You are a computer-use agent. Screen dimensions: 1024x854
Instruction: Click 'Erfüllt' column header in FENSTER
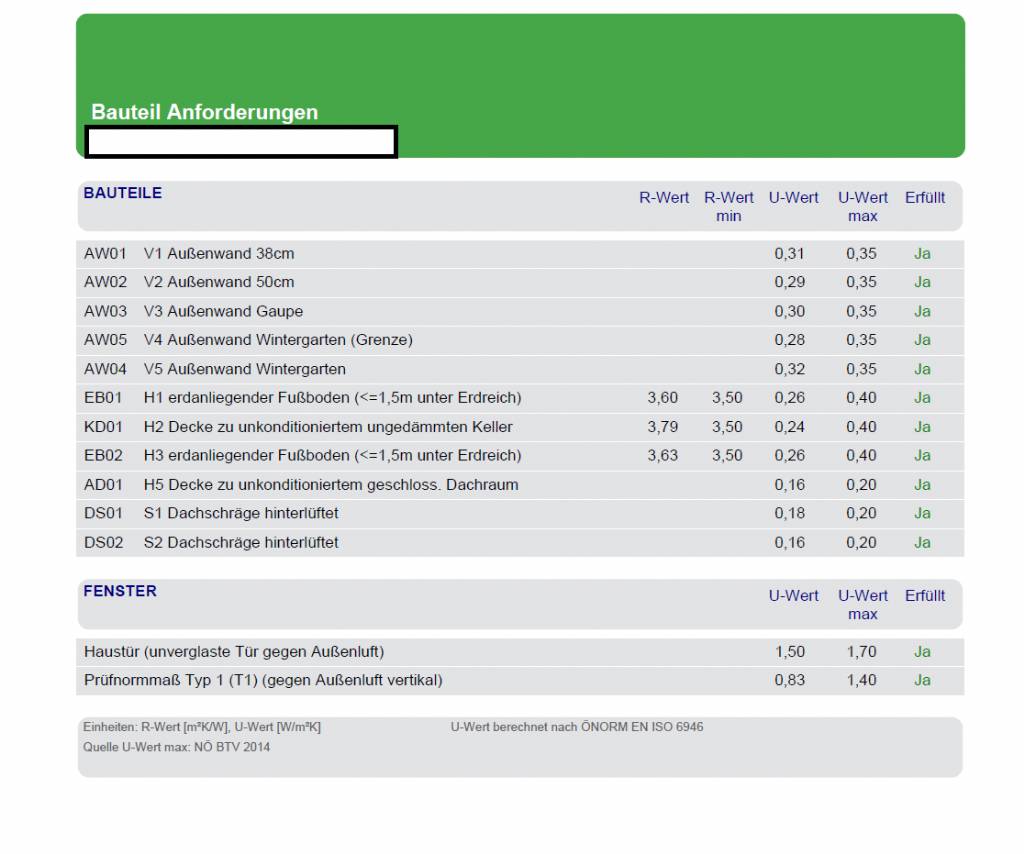tap(925, 595)
